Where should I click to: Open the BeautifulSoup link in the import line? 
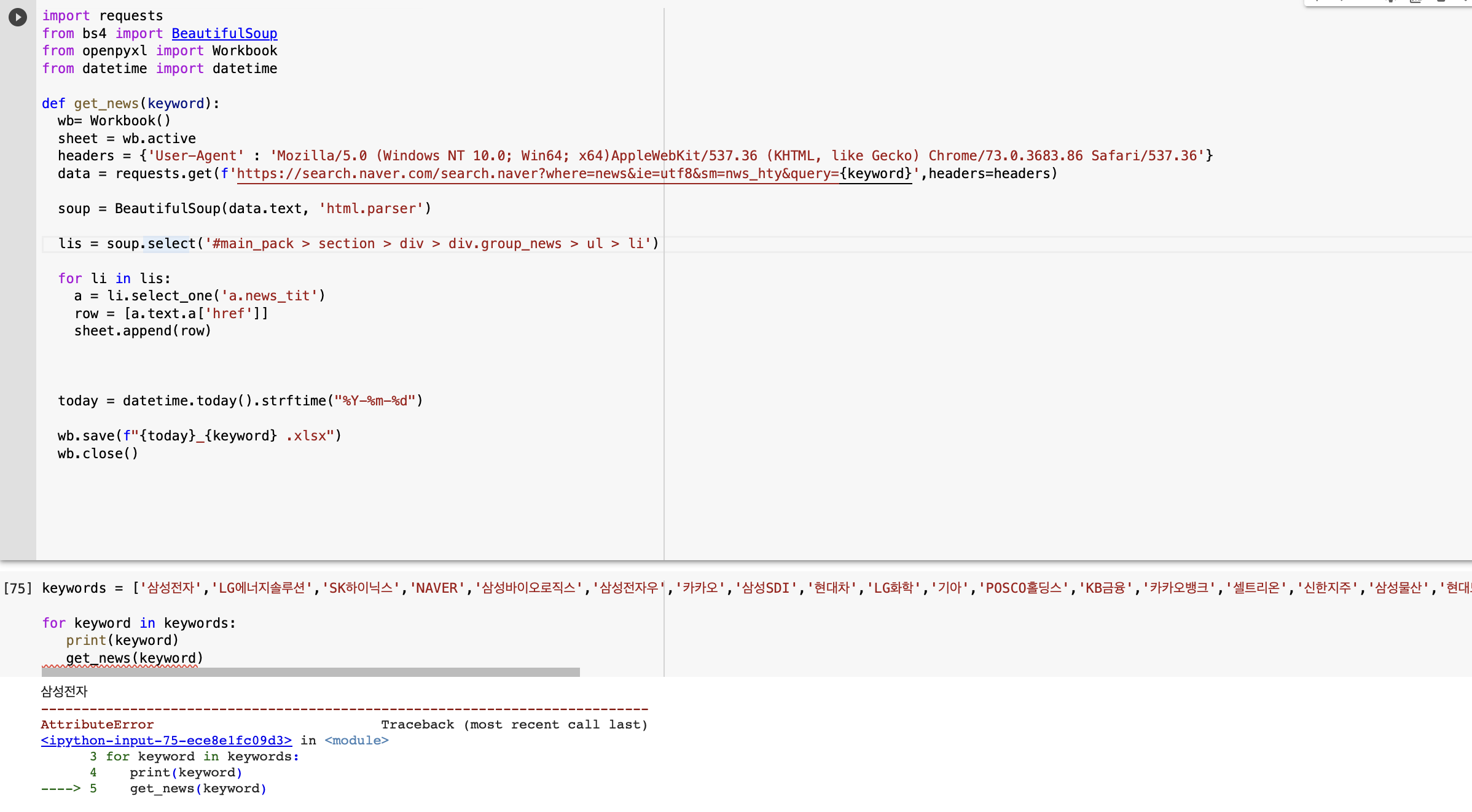click(224, 33)
